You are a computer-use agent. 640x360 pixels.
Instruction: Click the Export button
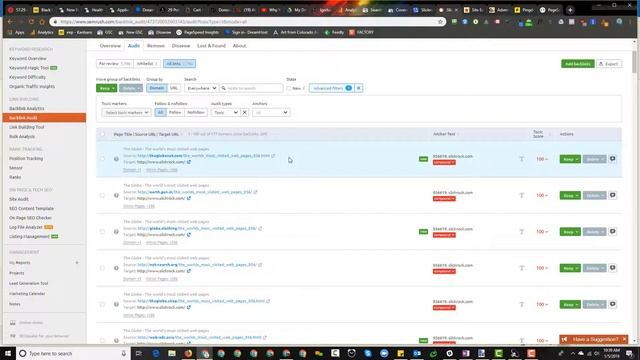coord(609,64)
